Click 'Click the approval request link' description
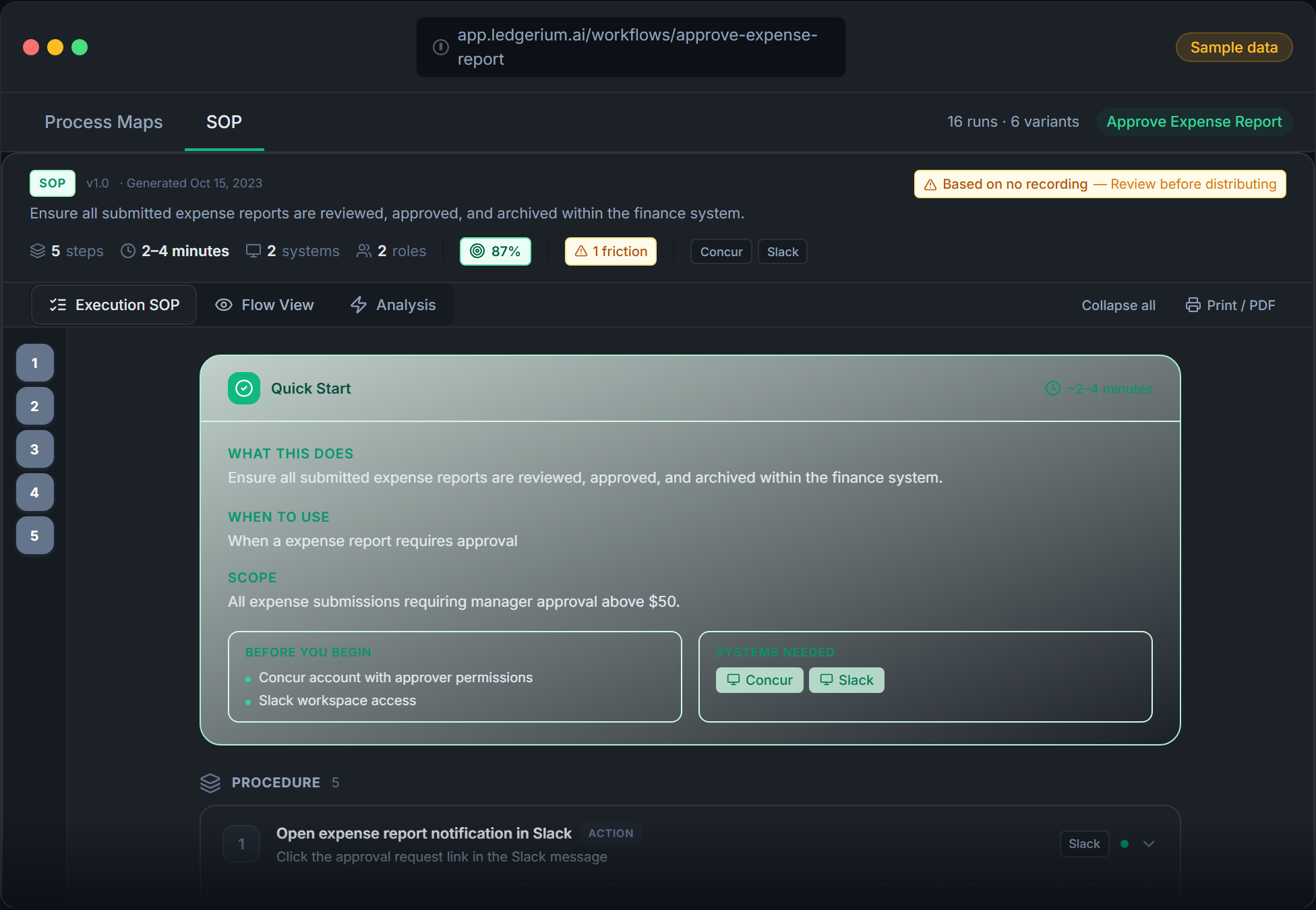Viewport: 1316px width, 910px height. (x=442, y=857)
